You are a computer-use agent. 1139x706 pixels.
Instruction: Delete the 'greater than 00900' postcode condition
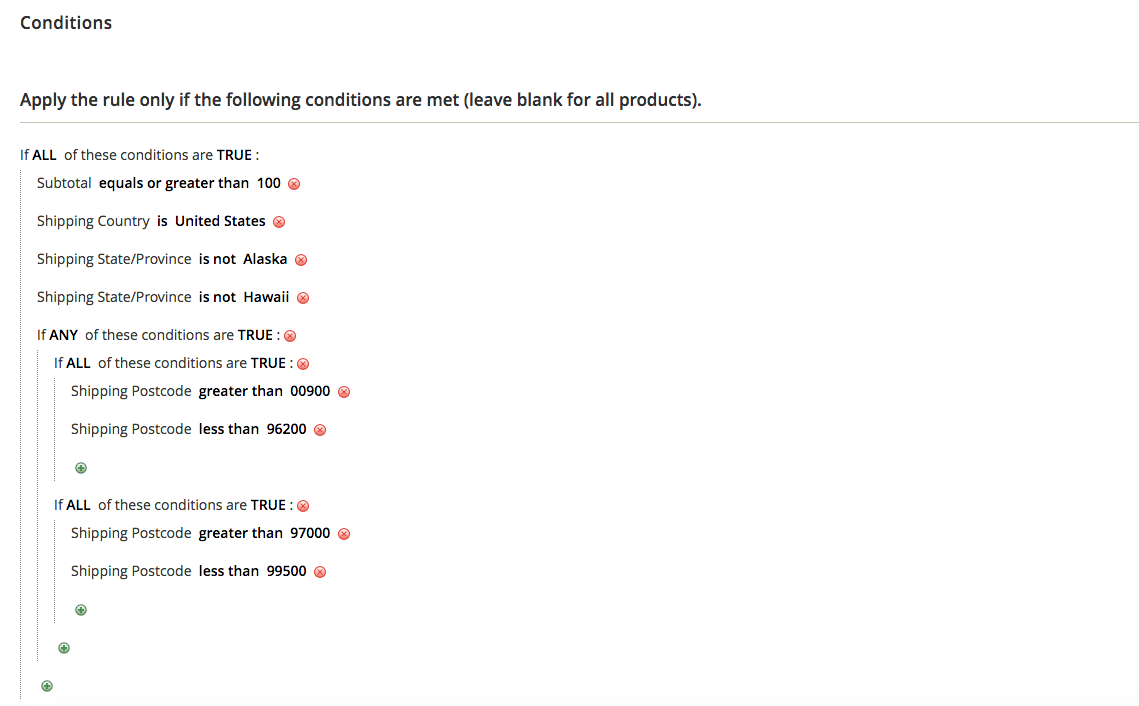click(x=344, y=392)
